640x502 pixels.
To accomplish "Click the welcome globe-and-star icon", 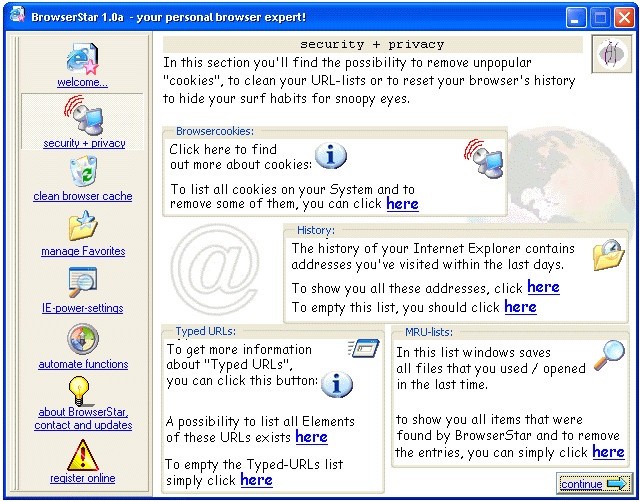I will pos(83,59).
